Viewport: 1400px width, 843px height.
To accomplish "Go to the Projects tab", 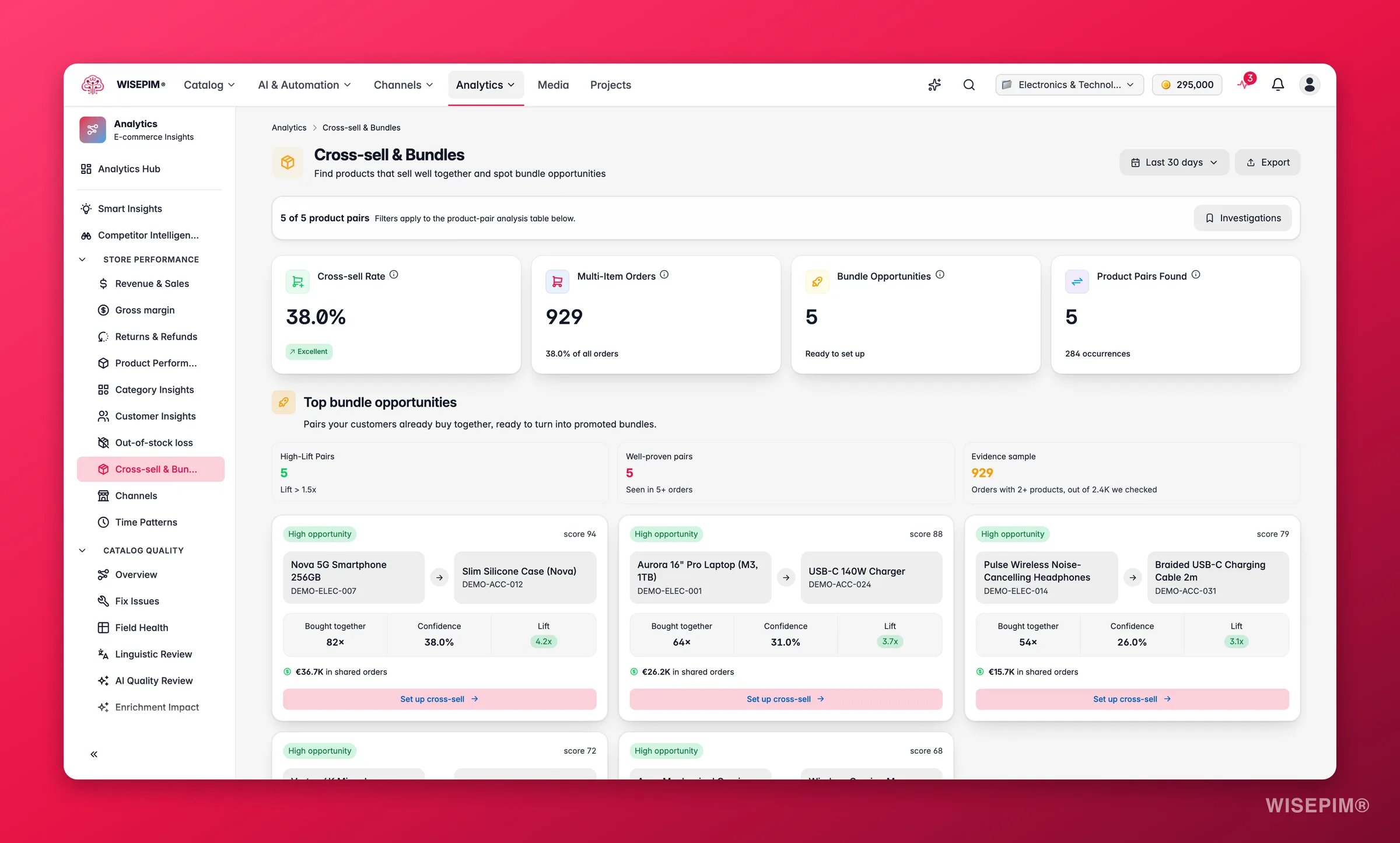I will [x=610, y=85].
